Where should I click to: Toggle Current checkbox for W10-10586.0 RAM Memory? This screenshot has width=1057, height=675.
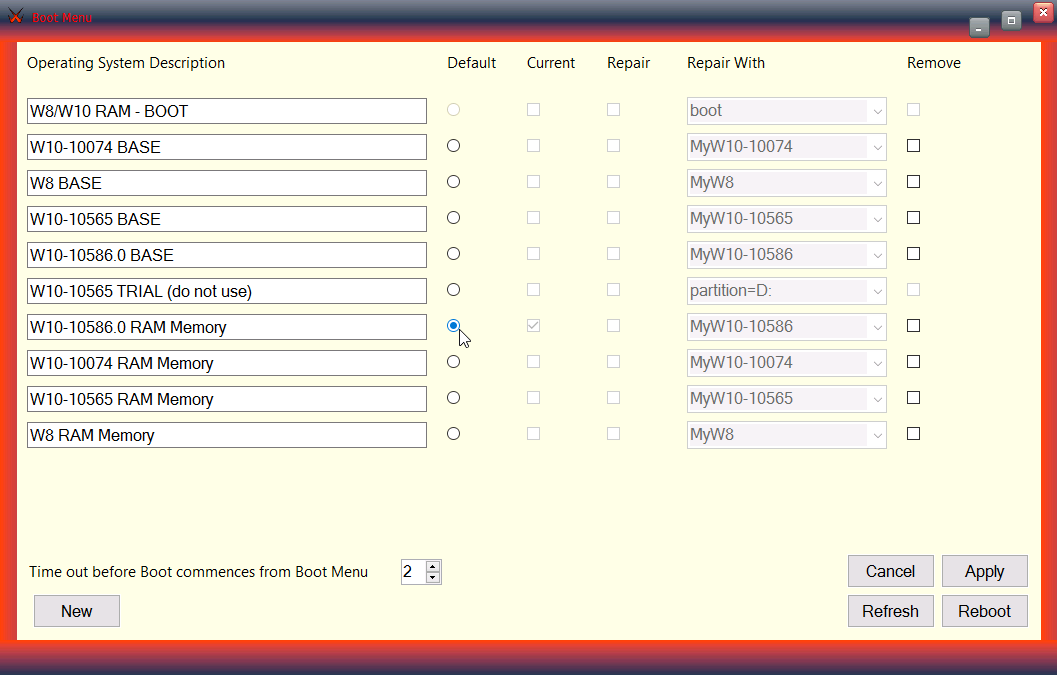[533, 326]
